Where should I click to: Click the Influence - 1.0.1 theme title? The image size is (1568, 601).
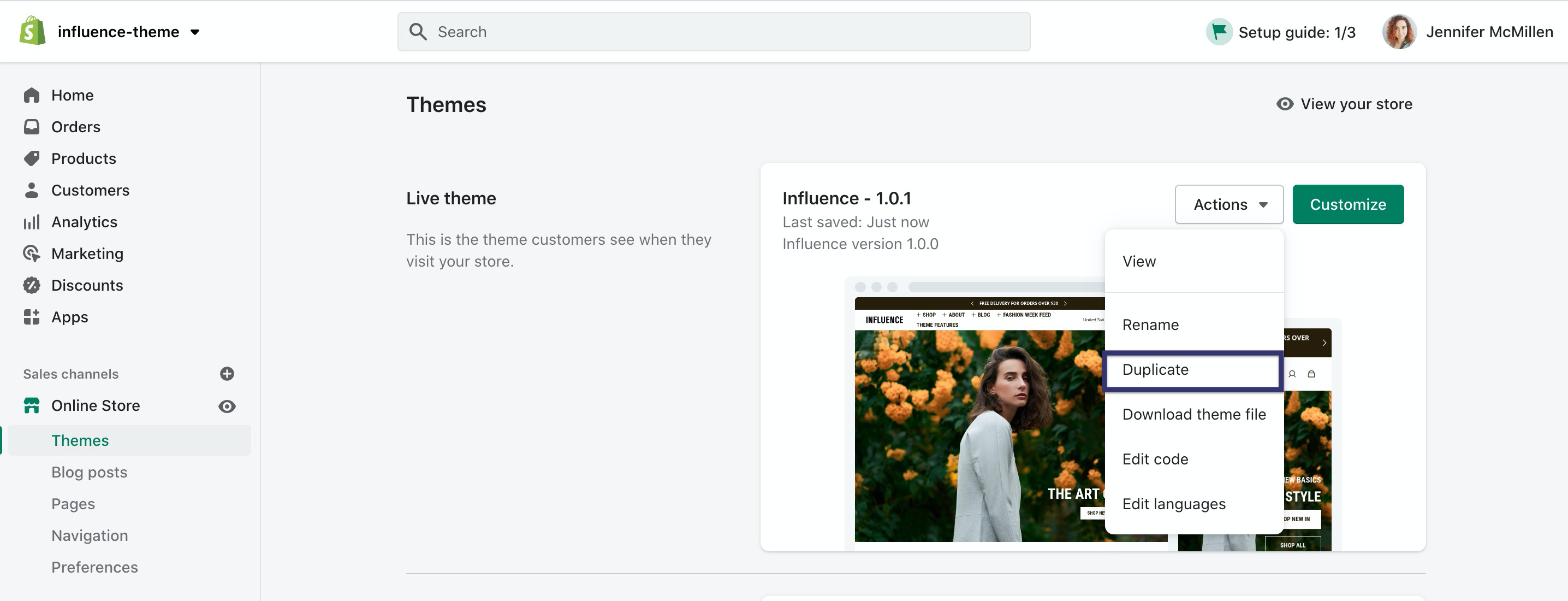coord(847,198)
